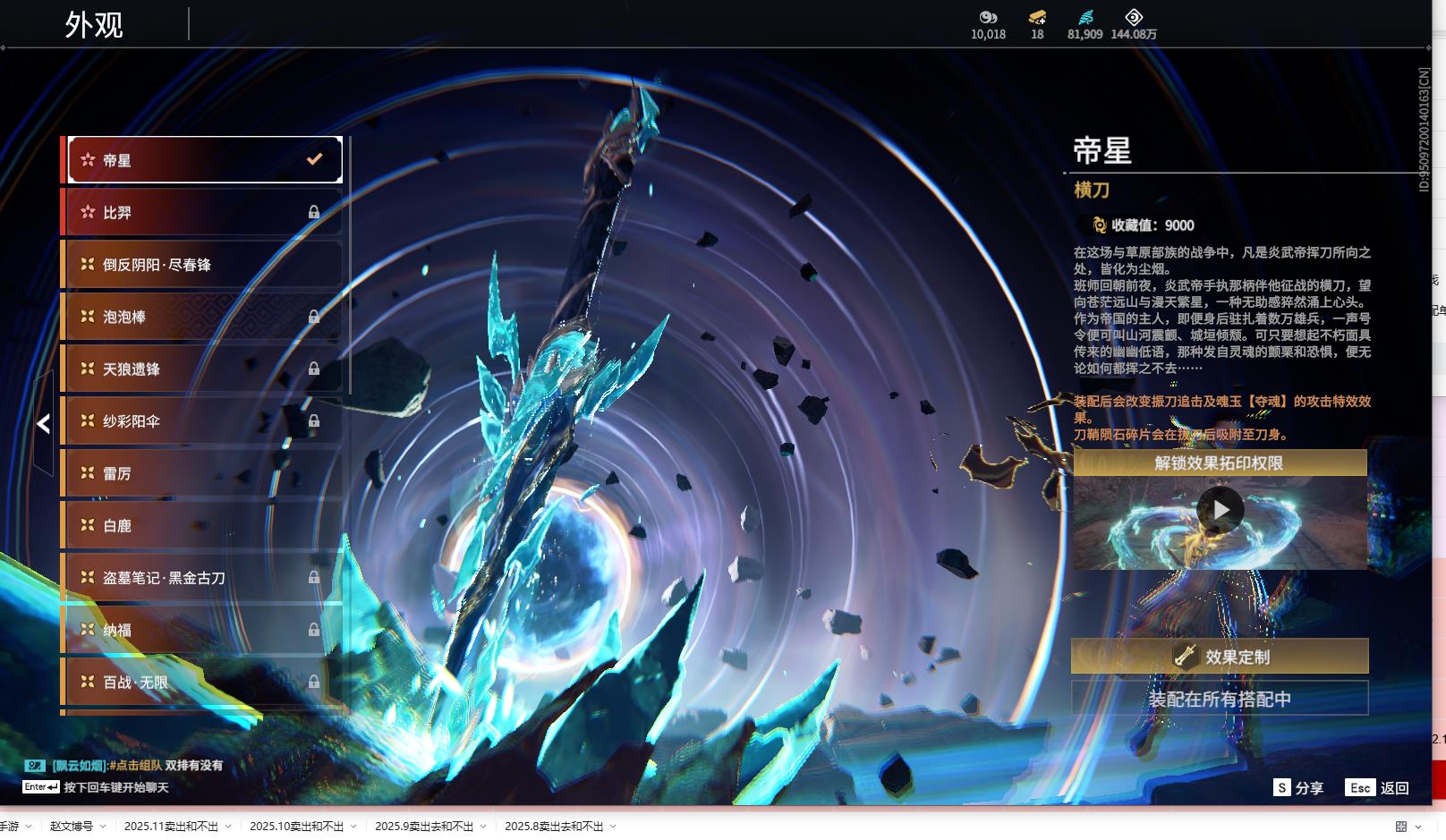Click the skin list scrollbar
1446x840 pixels.
pyautogui.click(x=349, y=266)
